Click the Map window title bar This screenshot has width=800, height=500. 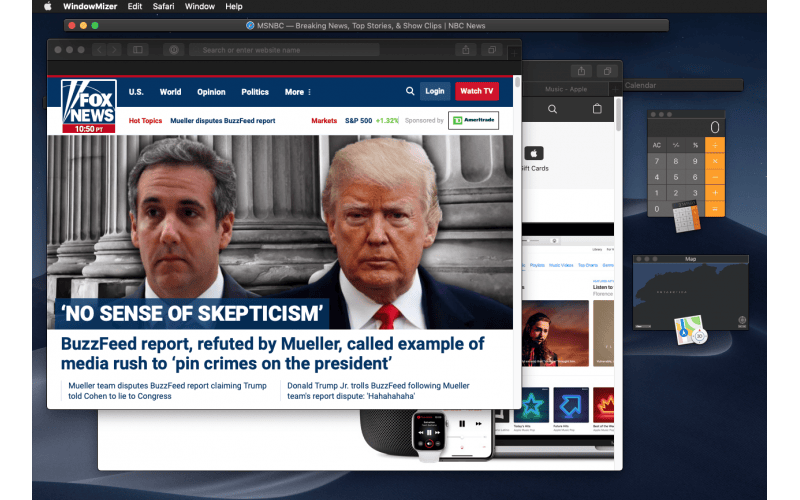[x=690, y=259]
